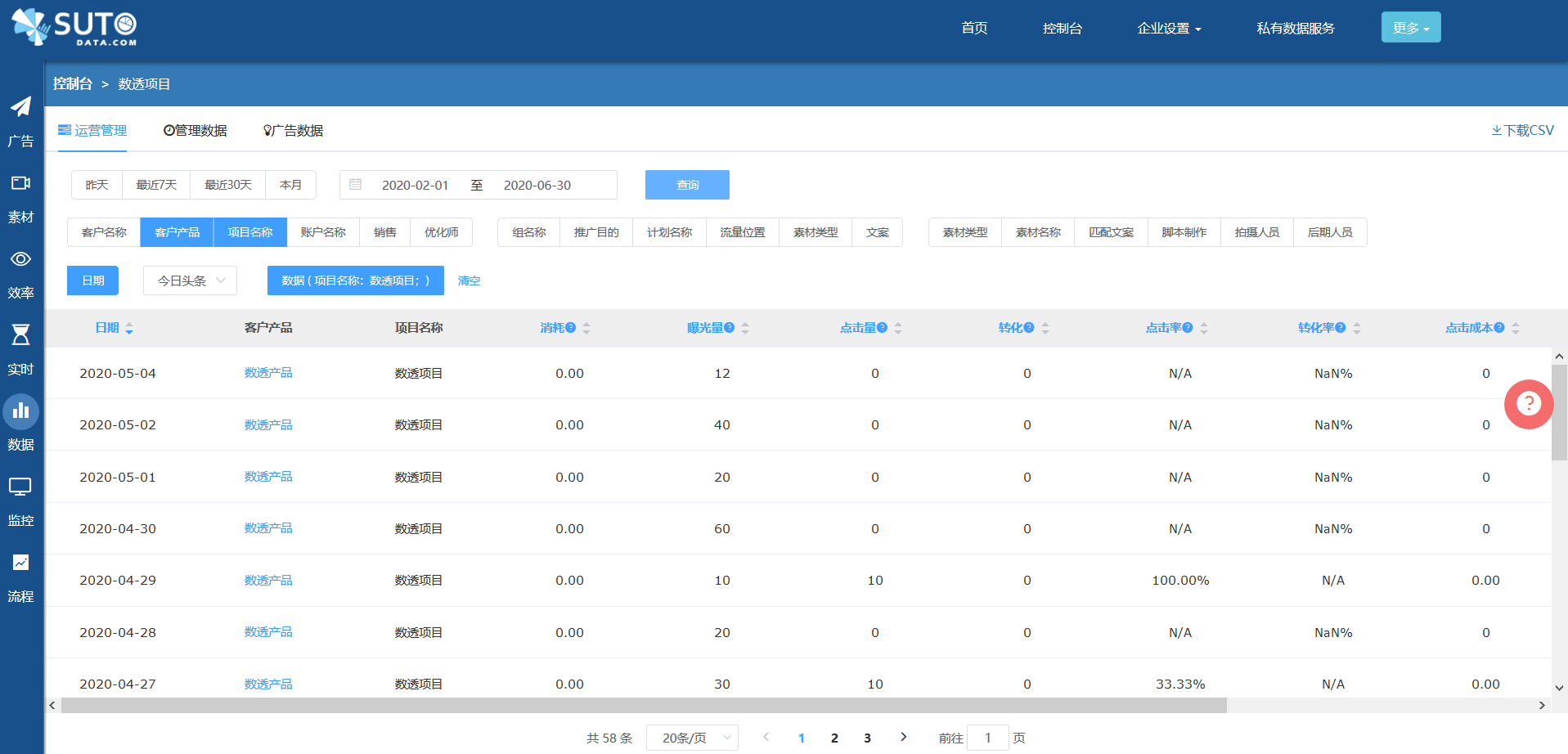Click the 查询 search button
This screenshot has width=1568, height=754.
click(x=687, y=185)
